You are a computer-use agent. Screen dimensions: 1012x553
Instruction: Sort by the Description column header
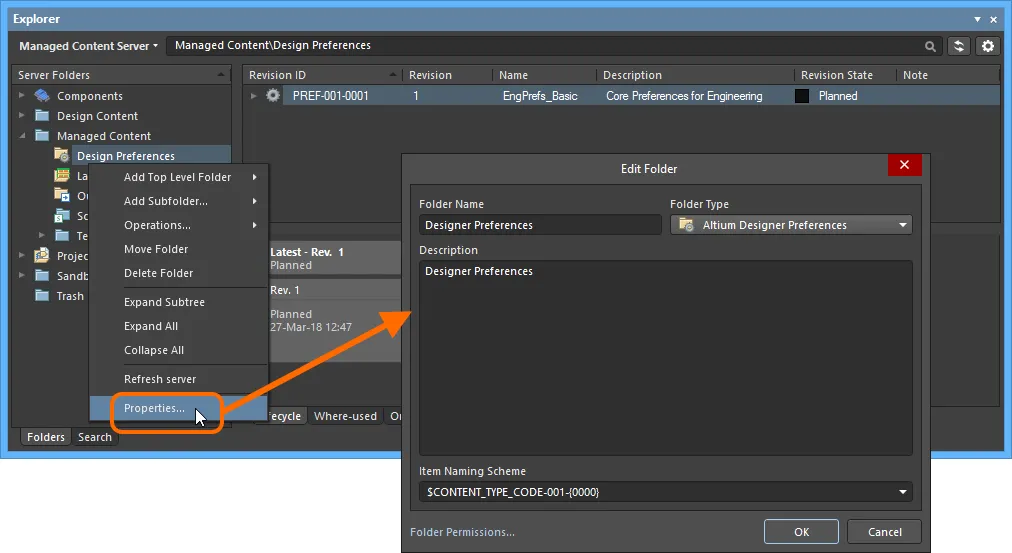click(x=695, y=75)
